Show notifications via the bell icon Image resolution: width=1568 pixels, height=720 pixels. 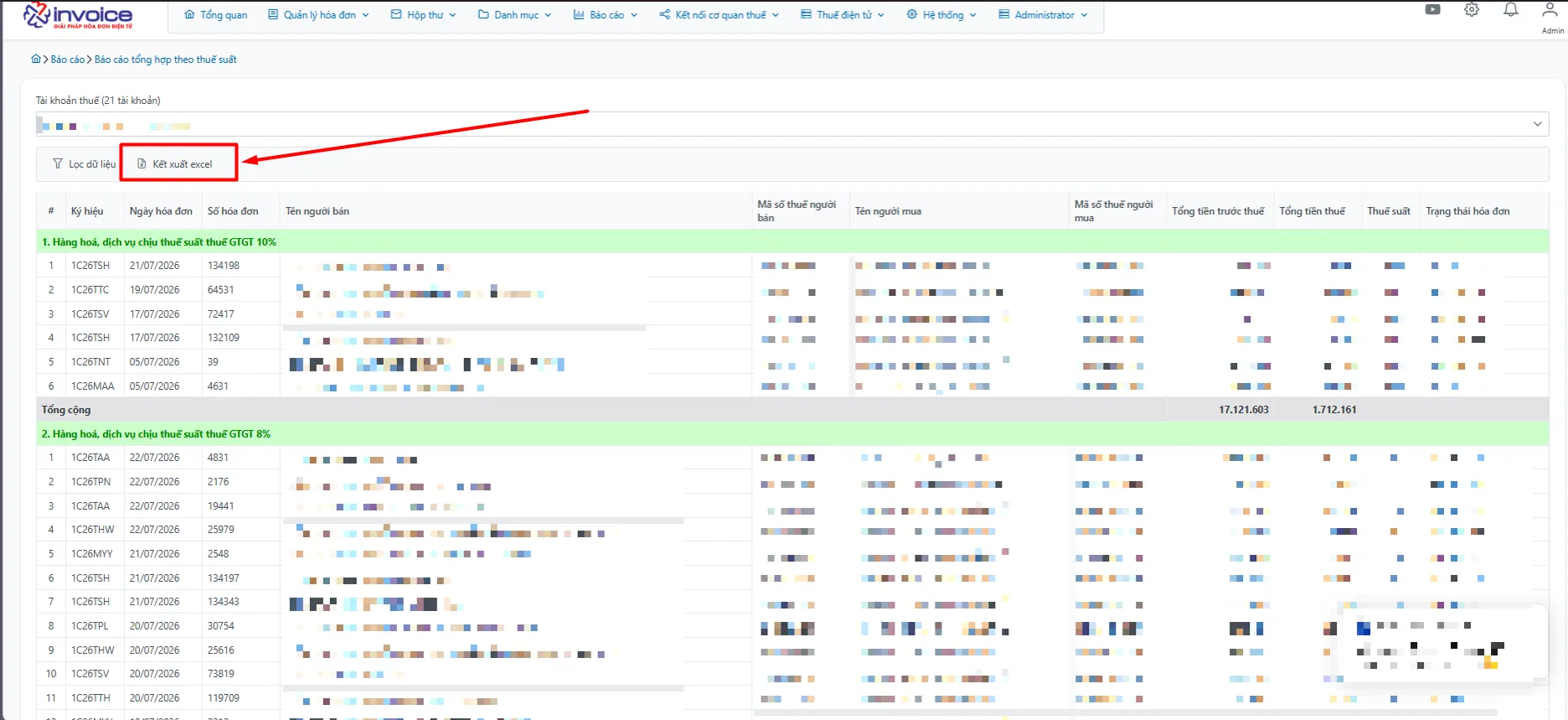coord(1511,10)
